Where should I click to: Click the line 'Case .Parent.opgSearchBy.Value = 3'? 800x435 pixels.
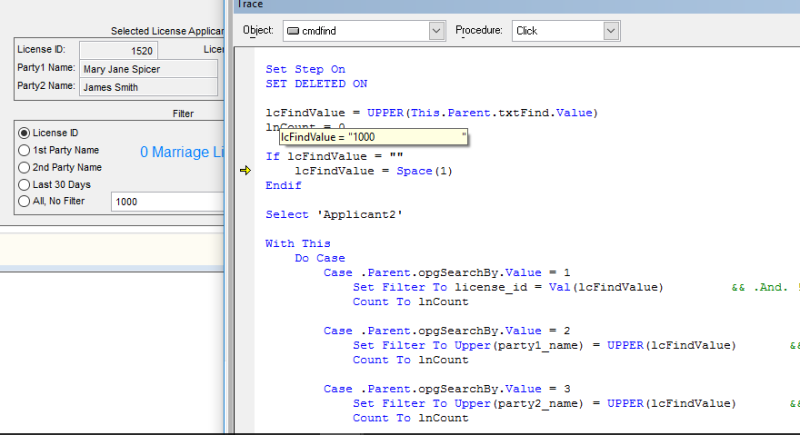tap(447, 389)
